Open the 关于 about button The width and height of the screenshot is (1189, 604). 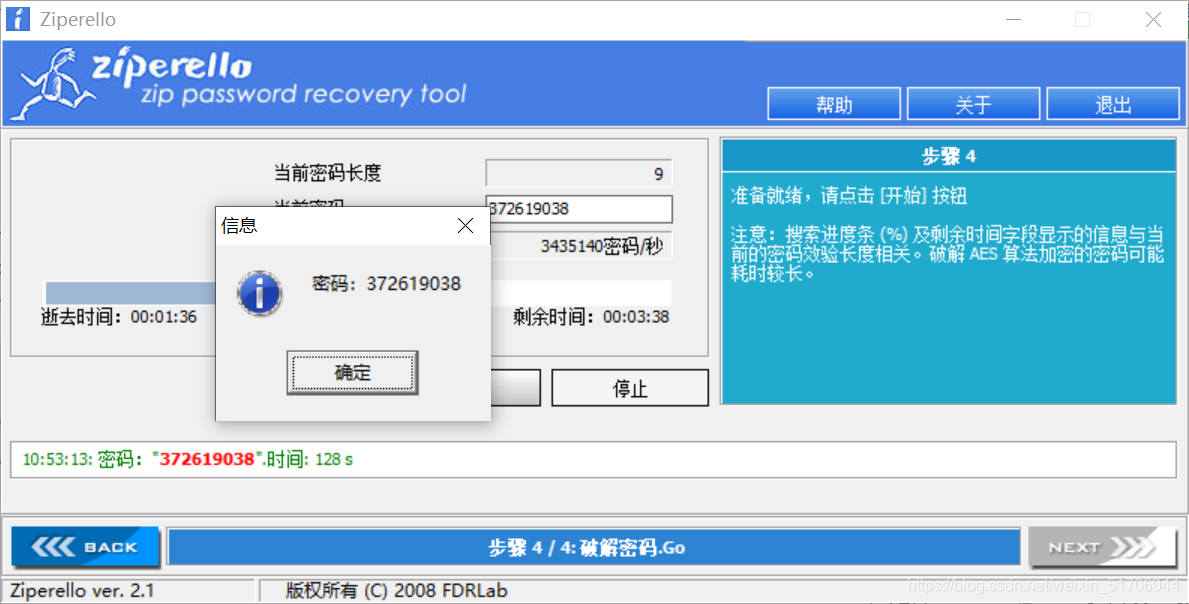(x=974, y=104)
